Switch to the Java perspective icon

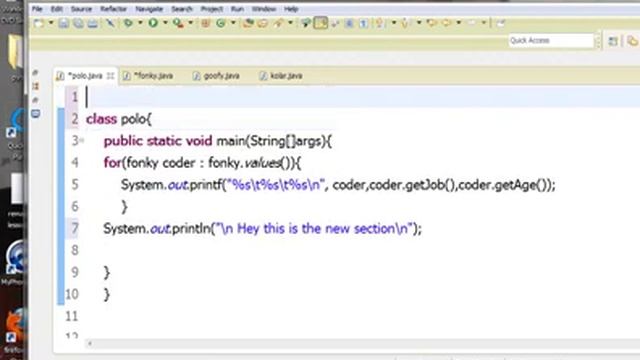[632, 41]
